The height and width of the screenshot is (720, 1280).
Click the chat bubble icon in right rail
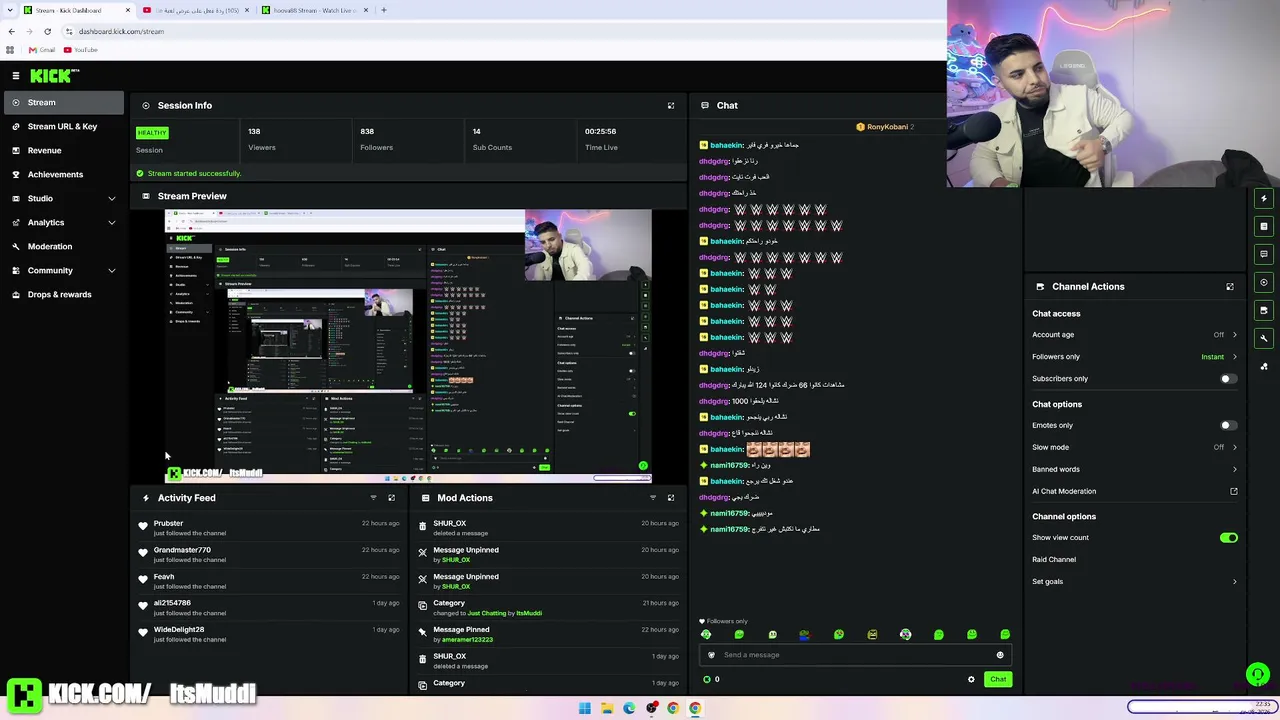pyautogui.click(x=1264, y=254)
